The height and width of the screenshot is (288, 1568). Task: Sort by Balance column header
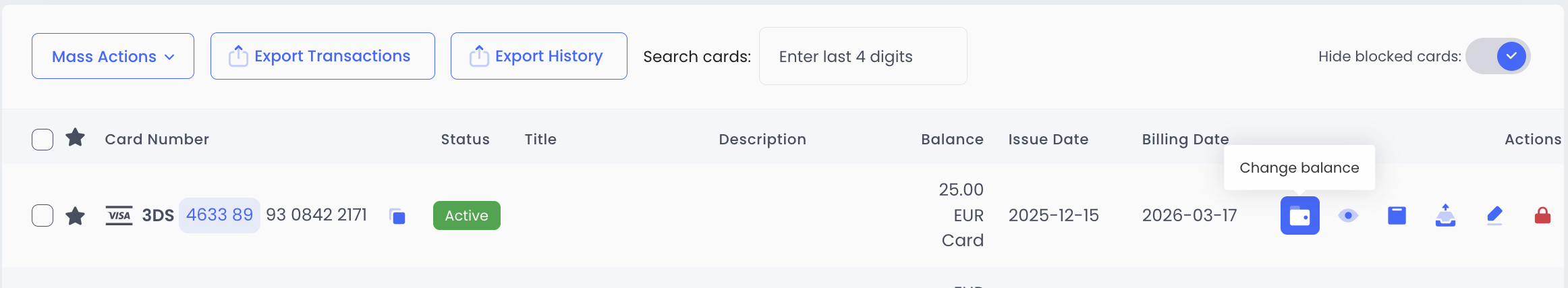click(x=952, y=140)
